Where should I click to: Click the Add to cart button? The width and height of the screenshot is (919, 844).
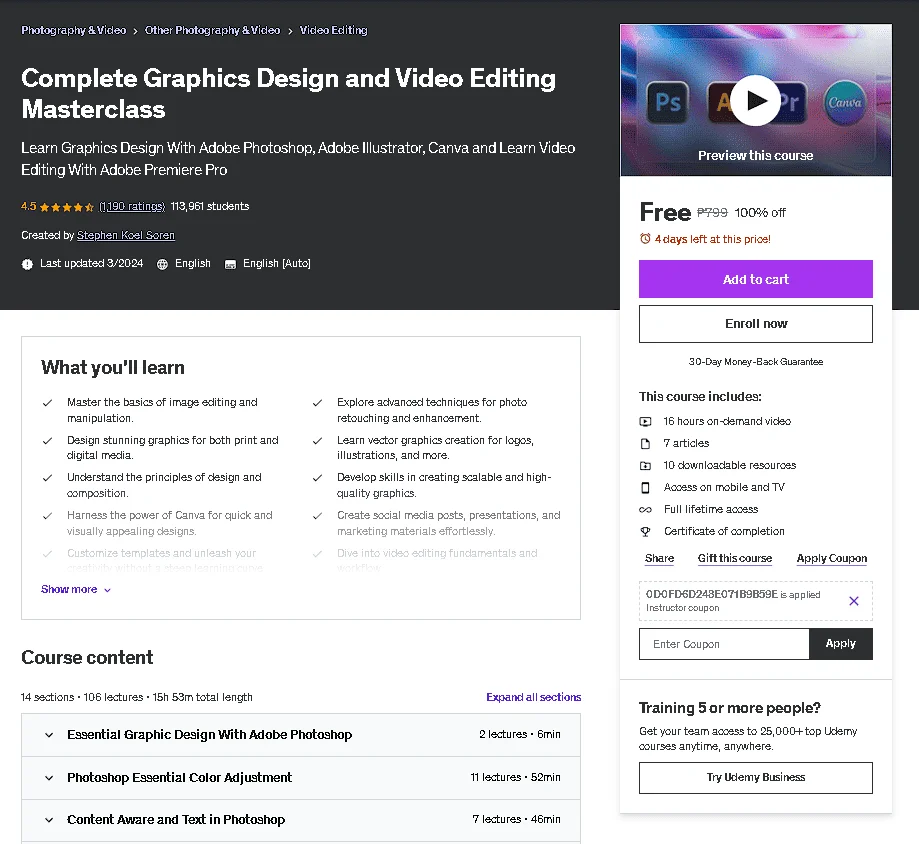tap(755, 279)
